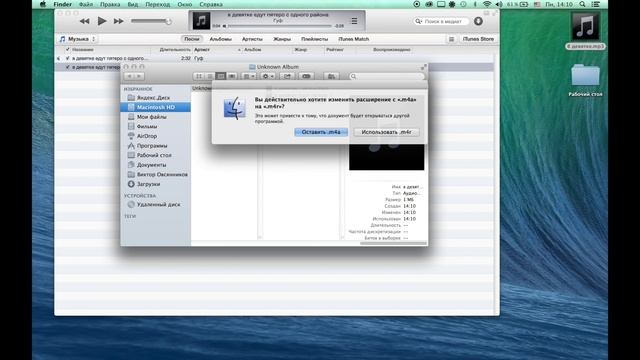Click Finder window forward arrow

pyautogui.click(x=139, y=76)
